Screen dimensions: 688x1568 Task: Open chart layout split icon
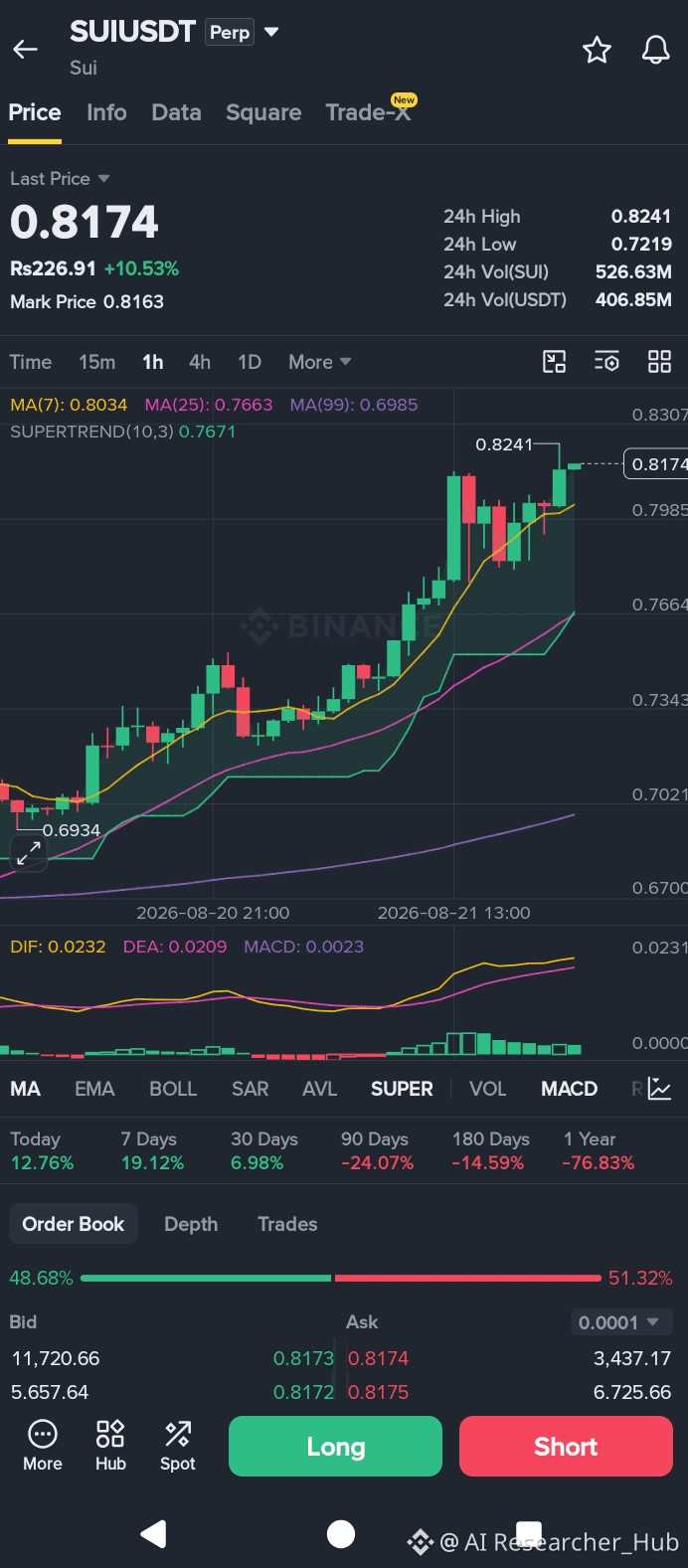[x=554, y=362]
